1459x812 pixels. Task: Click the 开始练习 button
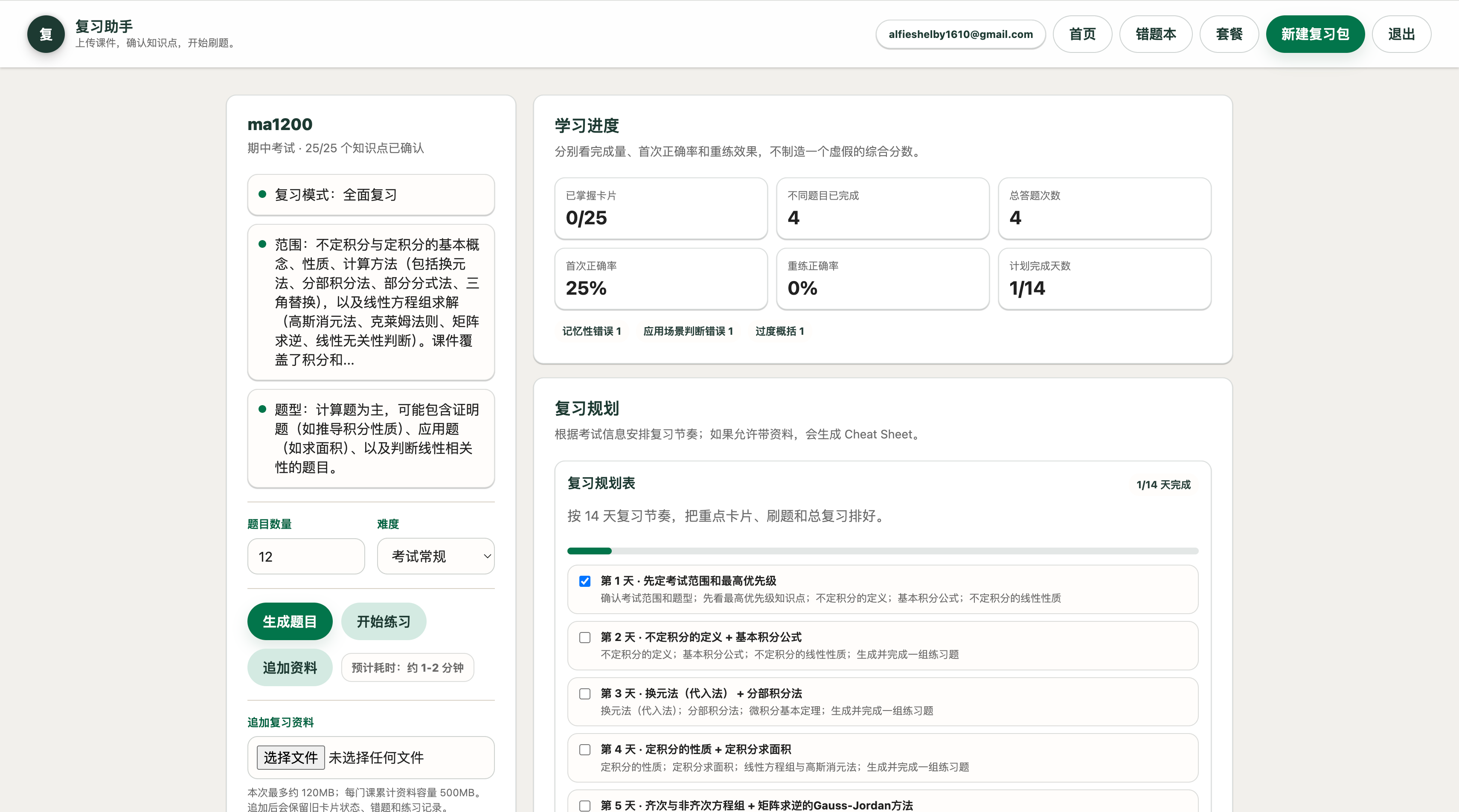click(384, 621)
